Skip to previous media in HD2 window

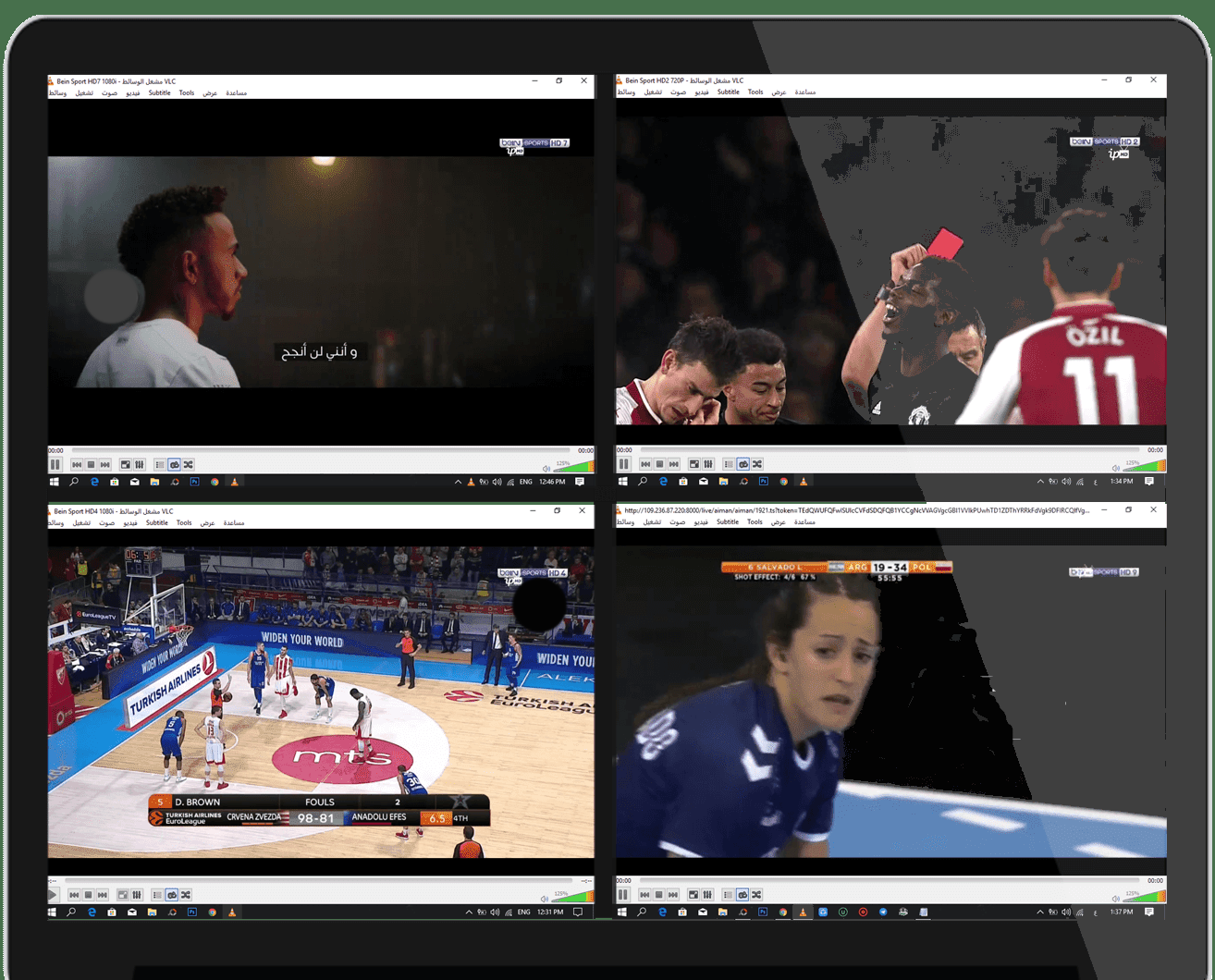[x=645, y=464]
